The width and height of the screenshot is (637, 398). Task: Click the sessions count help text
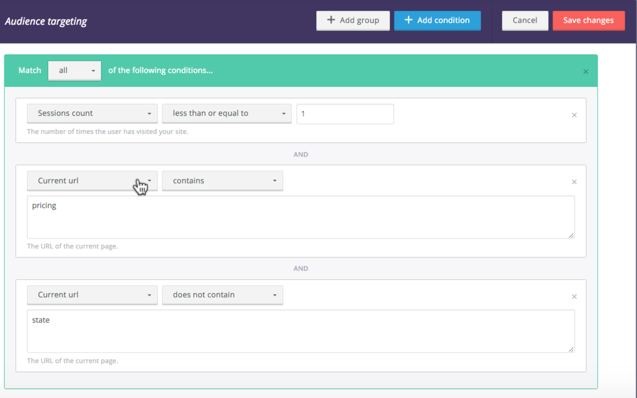[x=108, y=132]
